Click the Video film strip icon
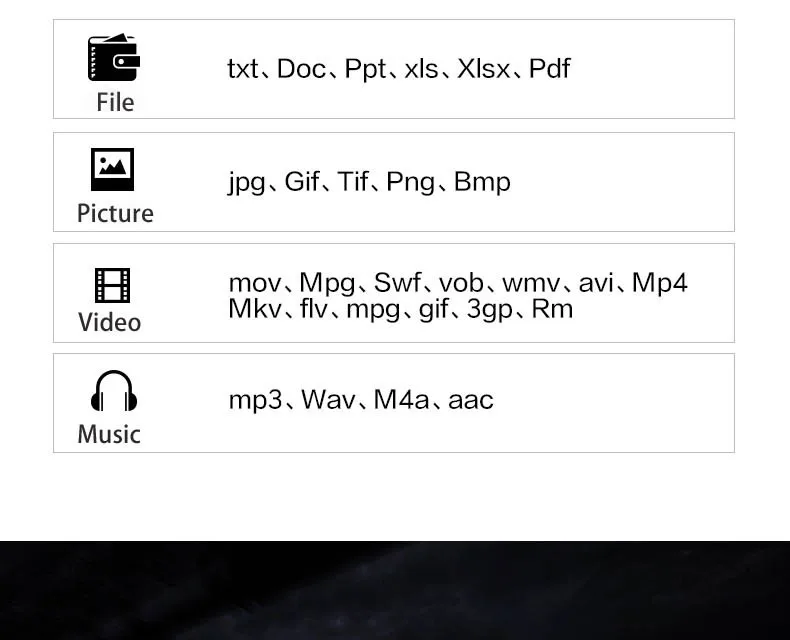Viewport: 790px width, 640px height. [112, 285]
